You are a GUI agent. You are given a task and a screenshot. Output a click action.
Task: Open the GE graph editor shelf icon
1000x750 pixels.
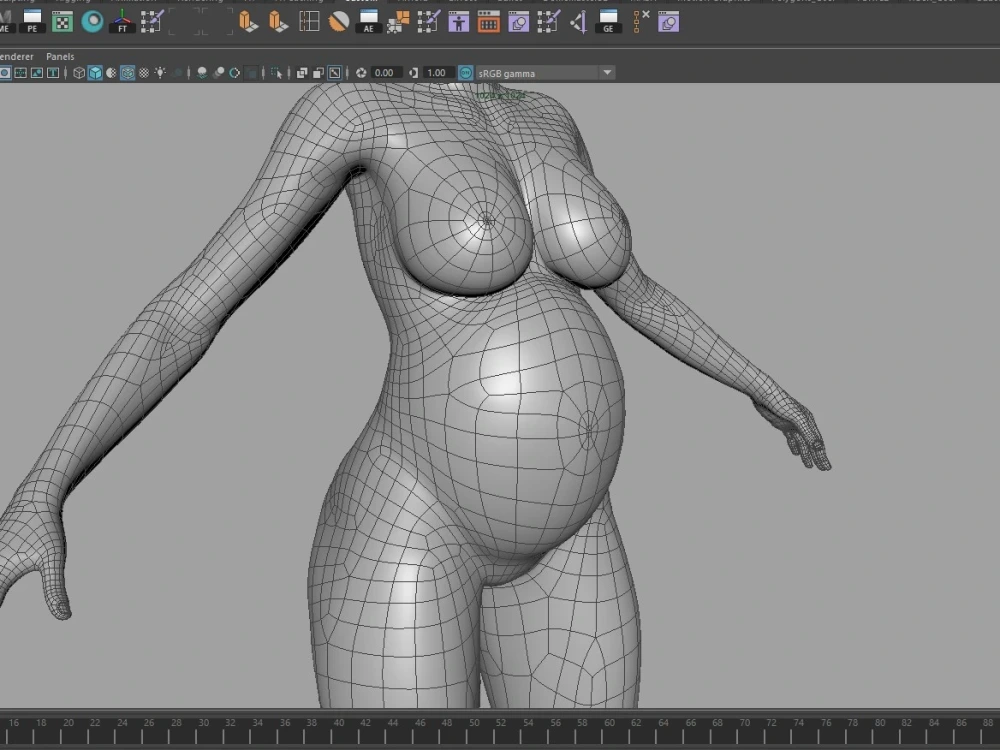(x=608, y=22)
